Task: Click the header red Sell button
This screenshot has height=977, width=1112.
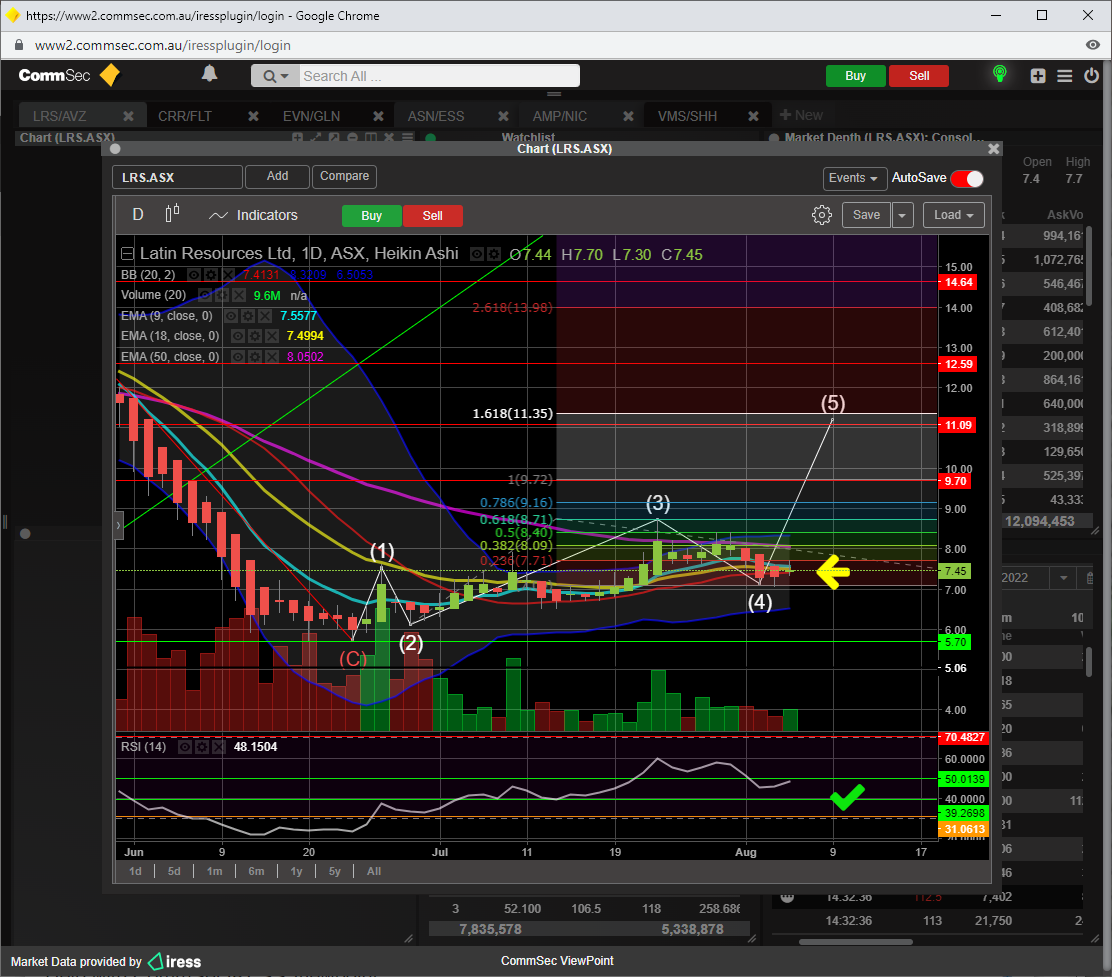Action: coord(919,76)
